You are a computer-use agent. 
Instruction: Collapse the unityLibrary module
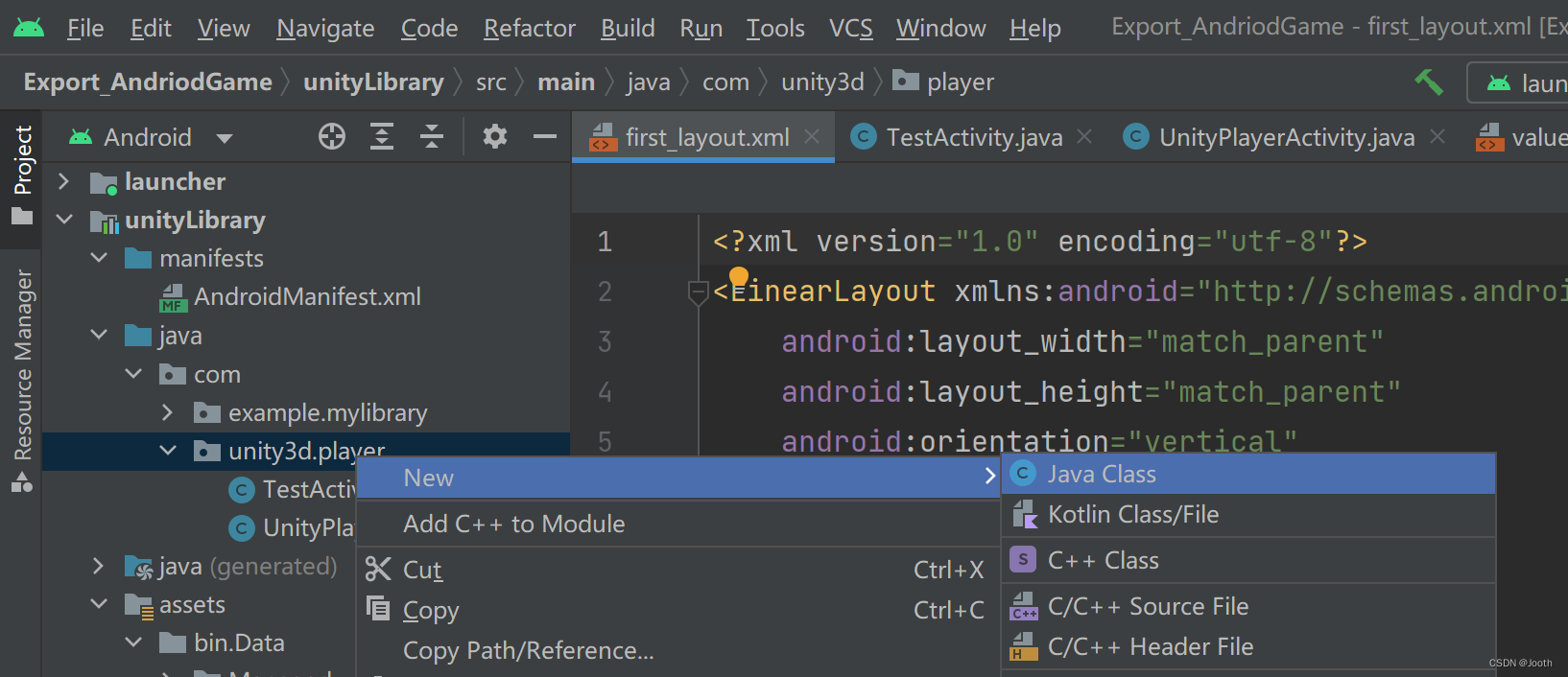coord(64,220)
